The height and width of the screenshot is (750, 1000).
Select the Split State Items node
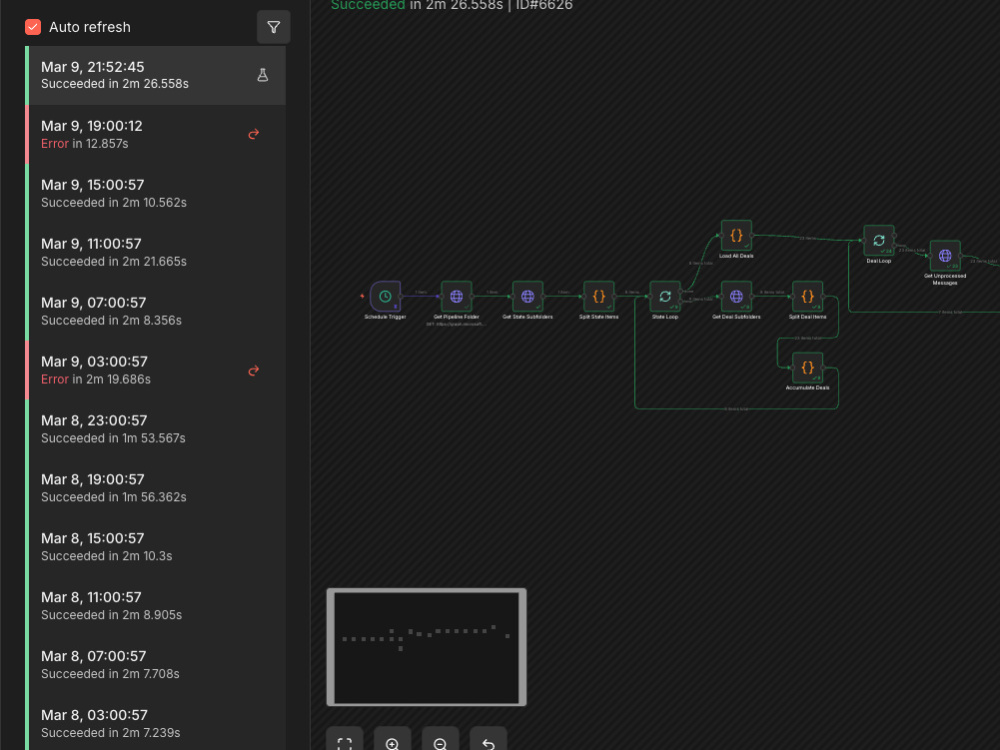pos(599,297)
